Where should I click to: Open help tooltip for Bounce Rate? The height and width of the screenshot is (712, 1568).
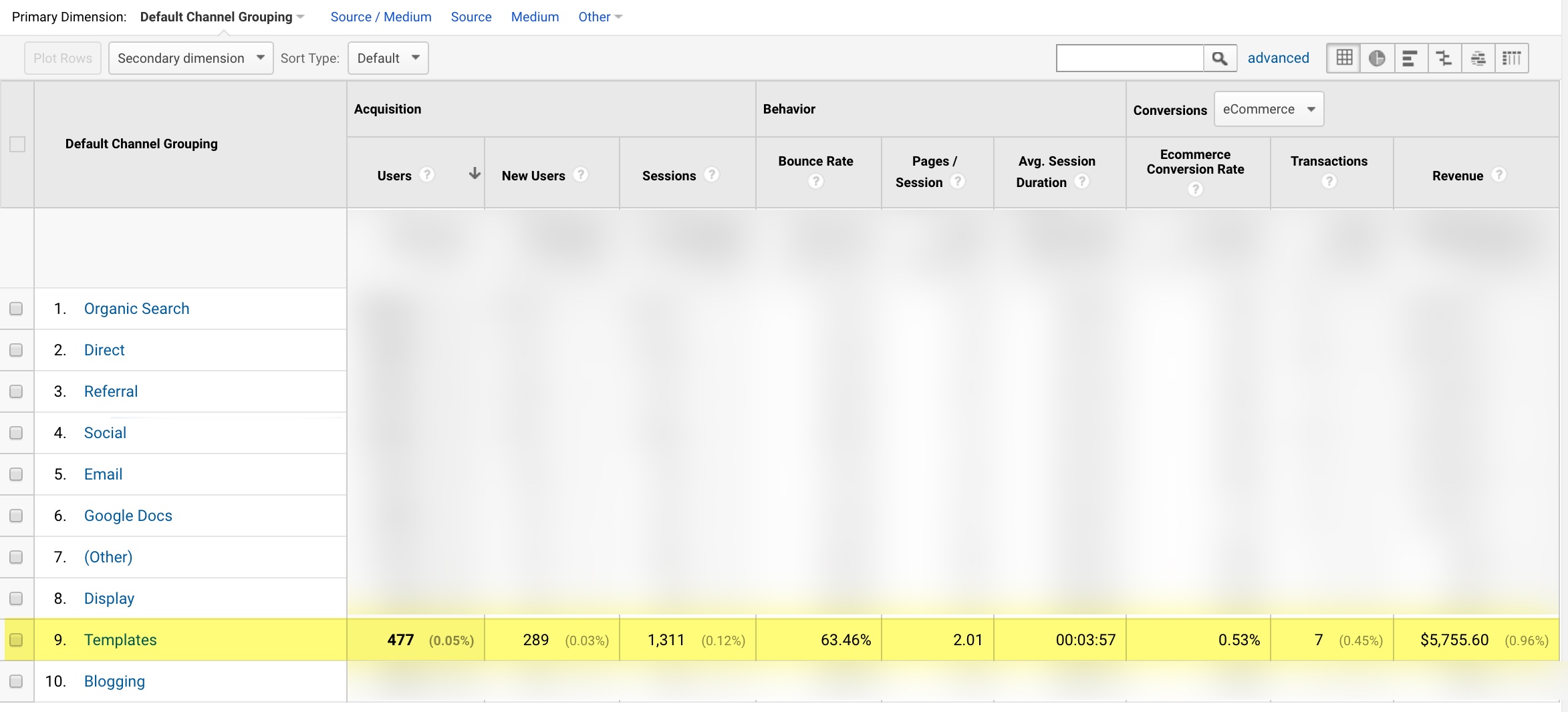point(815,181)
